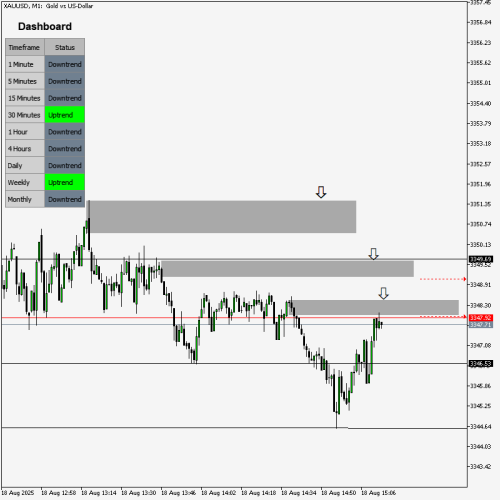The width and height of the screenshot is (500, 500).
Task: Click the Status column header
Action: (65, 47)
